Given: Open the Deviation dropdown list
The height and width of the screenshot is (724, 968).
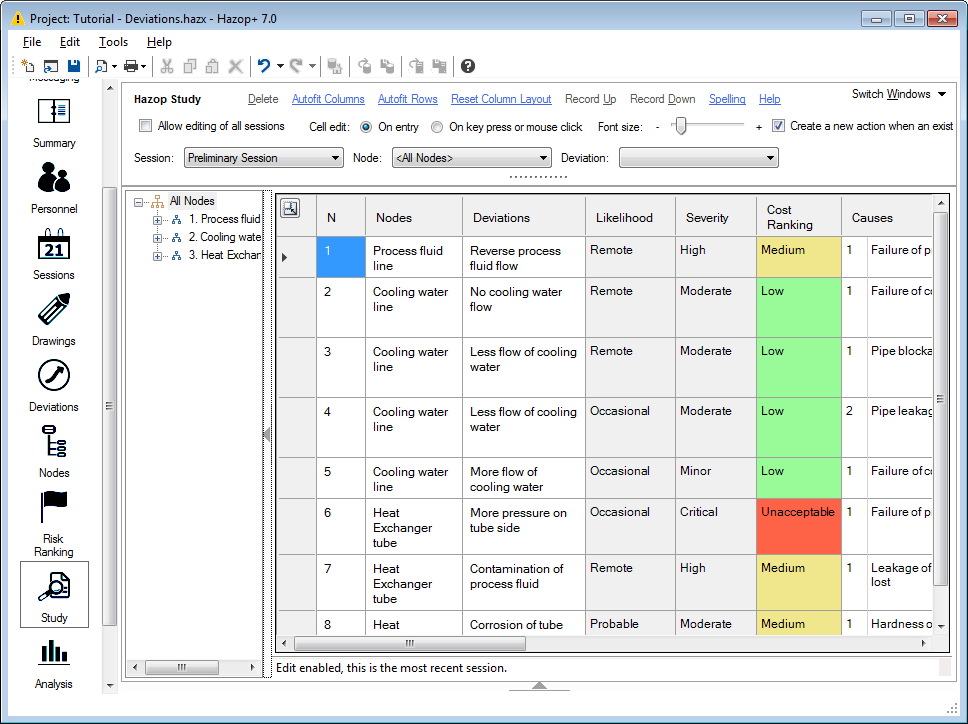Looking at the screenshot, I should click(x=698, y=158).
